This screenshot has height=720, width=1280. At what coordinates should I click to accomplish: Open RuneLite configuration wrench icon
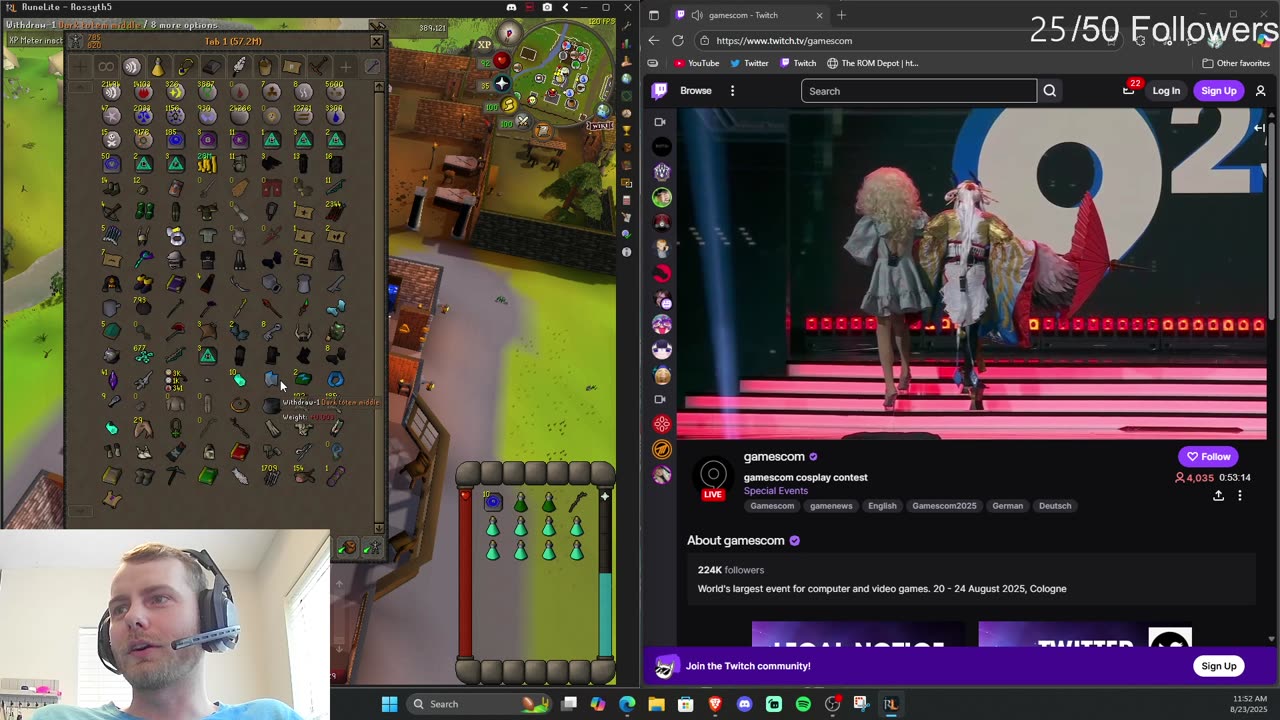[x=627, y=26]
